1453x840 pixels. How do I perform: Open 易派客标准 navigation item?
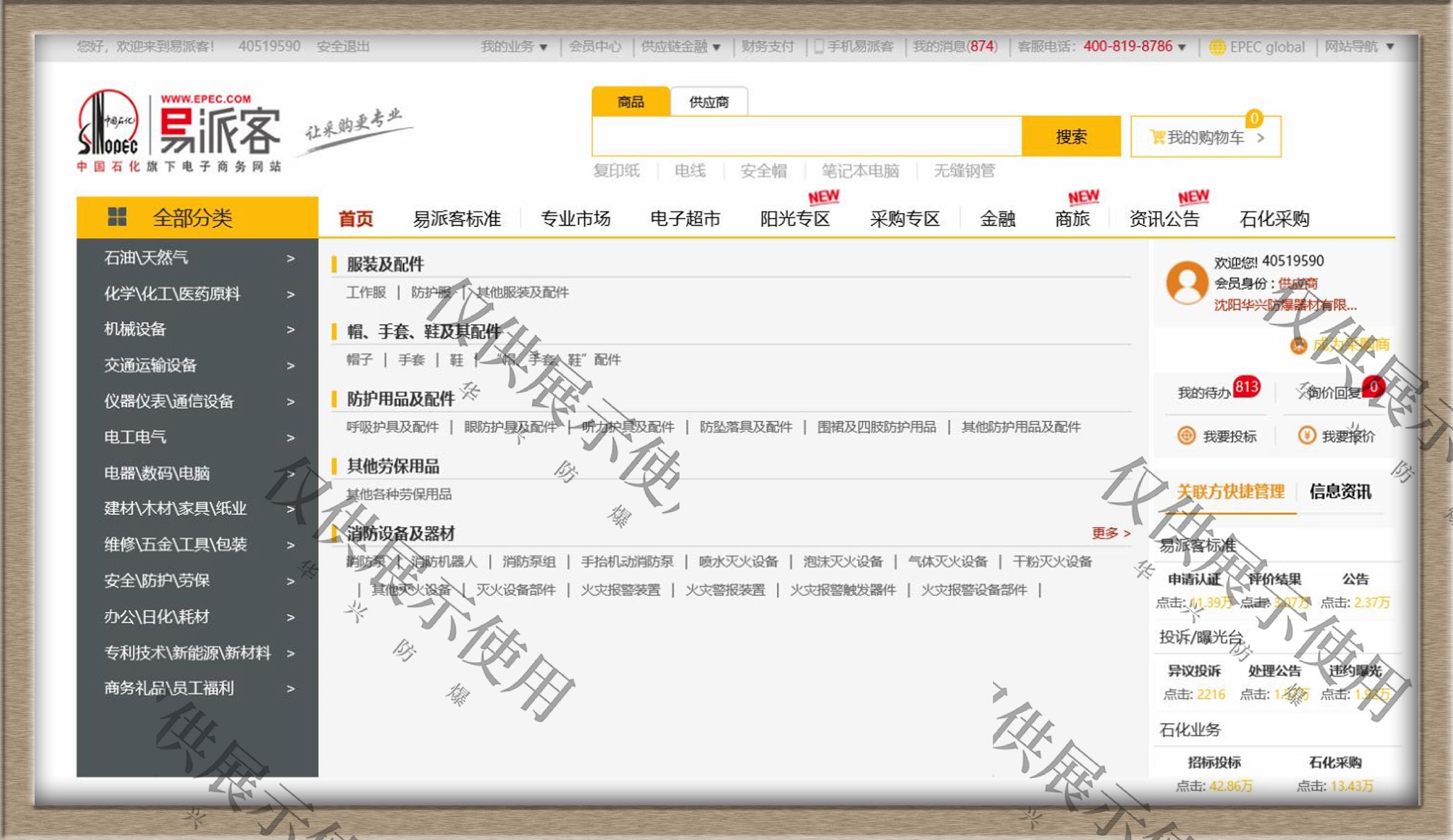pyautogui.click(x=457, y=219)
